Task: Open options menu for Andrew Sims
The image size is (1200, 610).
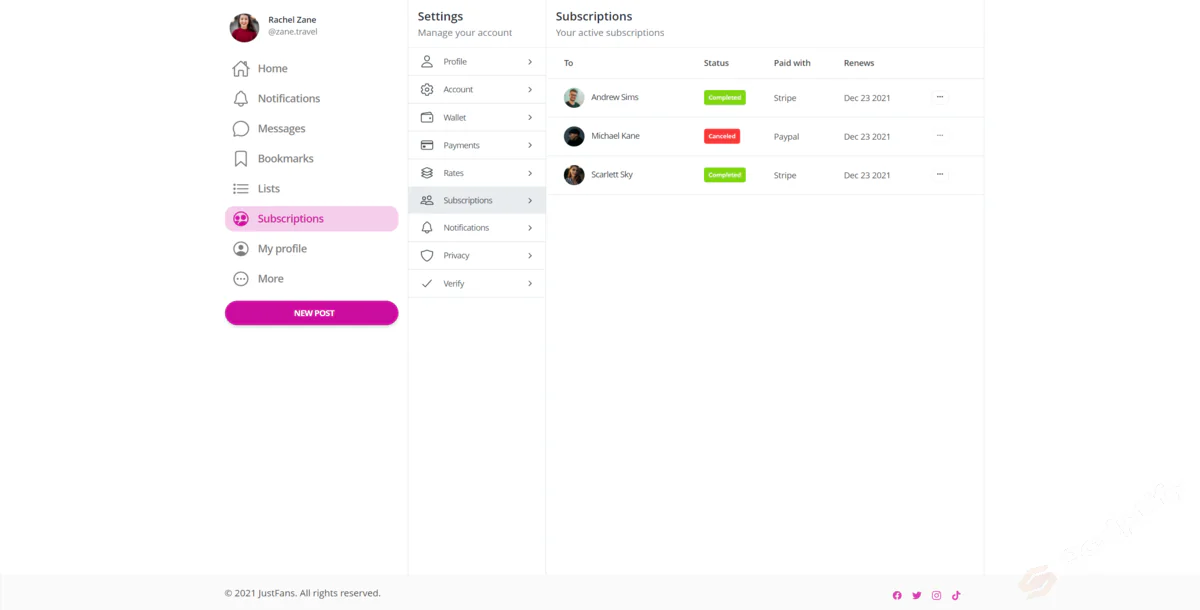Action: [939, 97]
